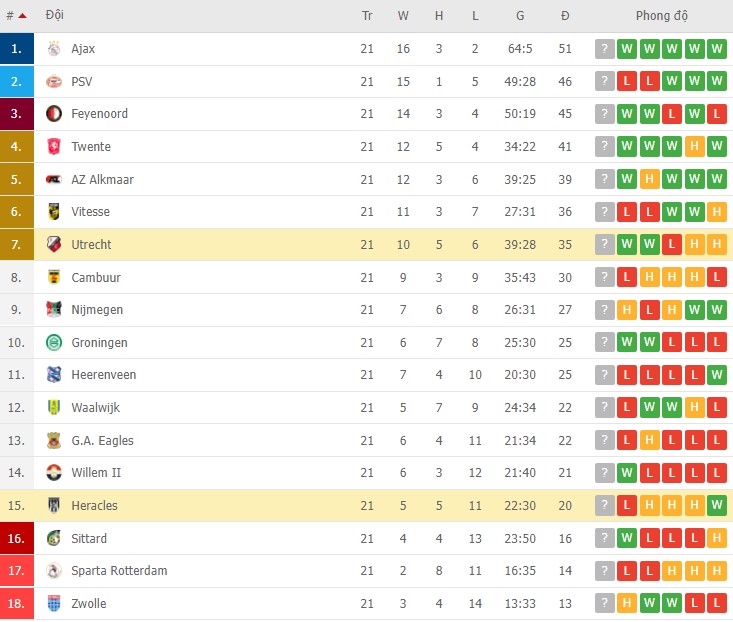The height and width of the screenshot is (622, 733).
Task: Click the Vitesse club crest
Action: pyautogui.click(x=54, y=212)
